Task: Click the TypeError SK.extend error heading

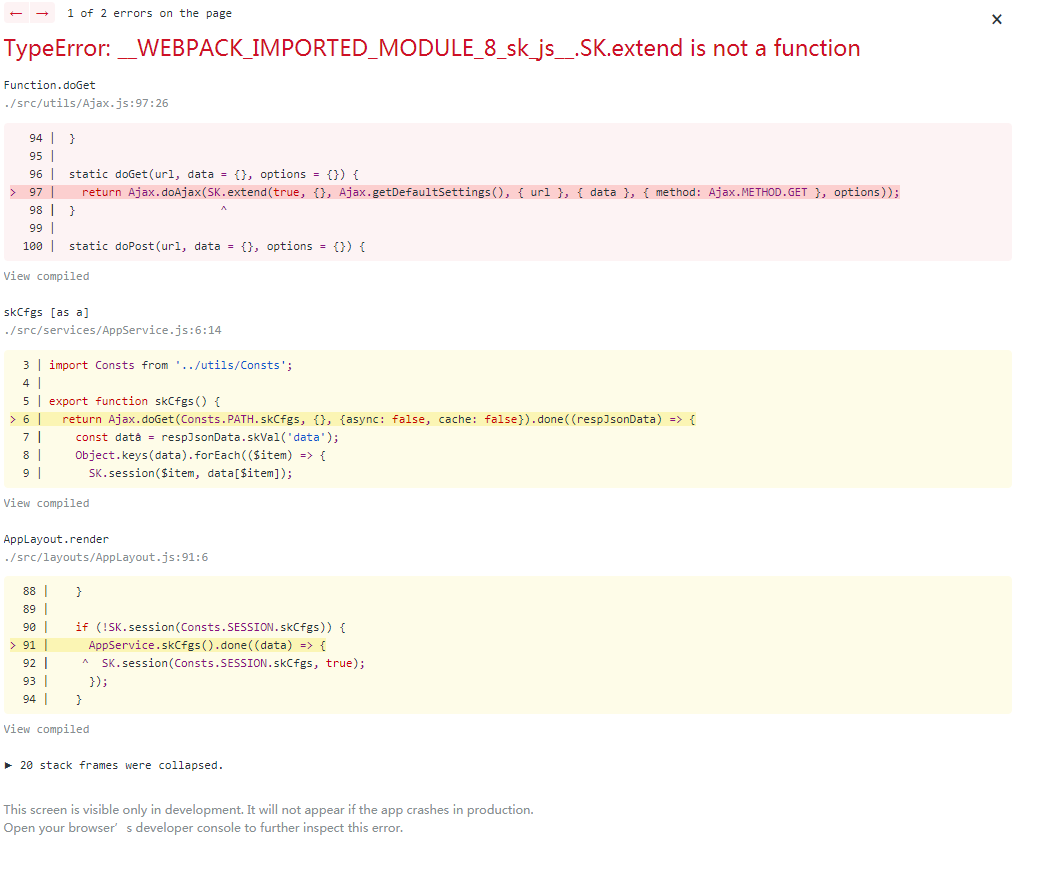Action: (430, 48)
